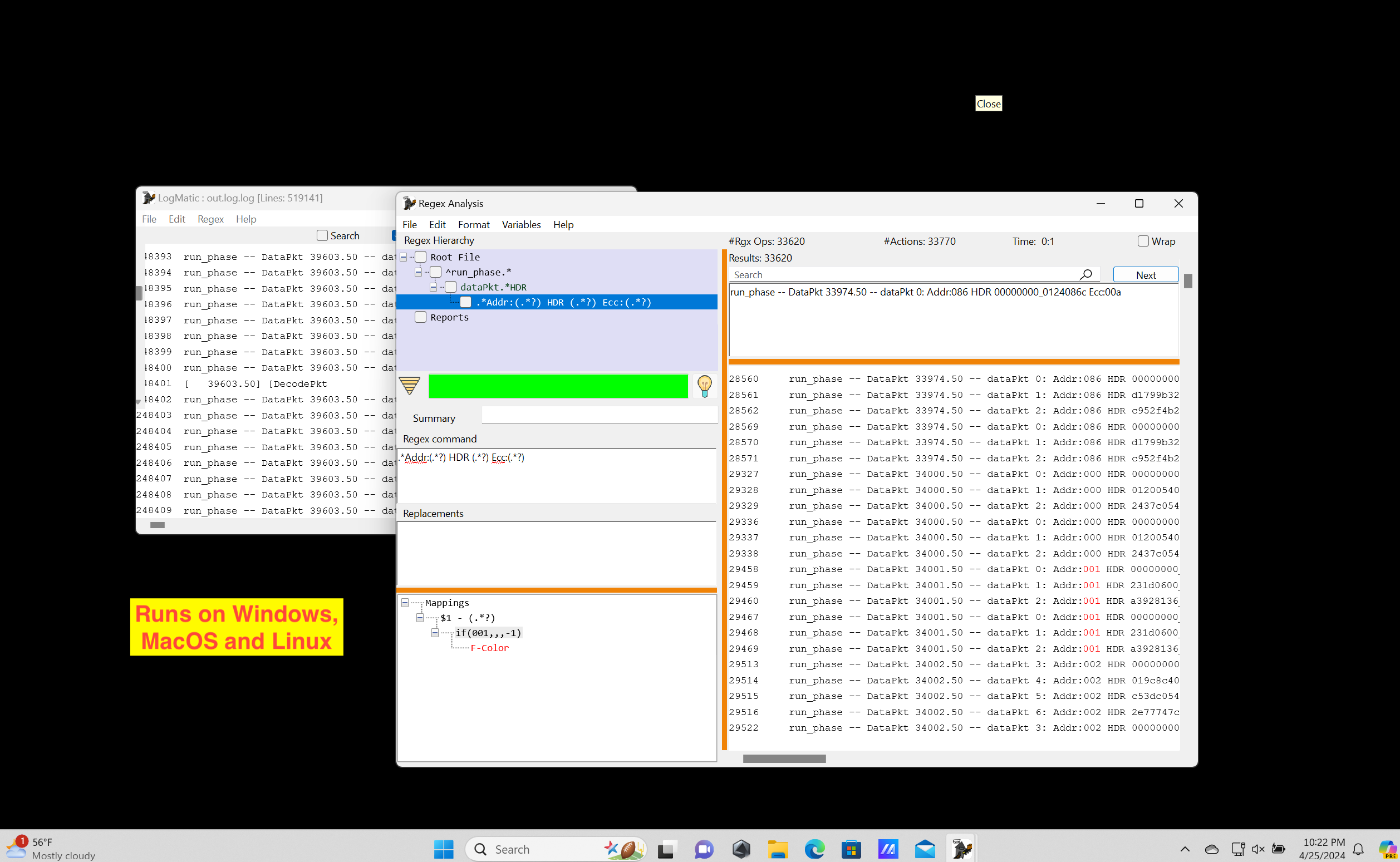Click the LogMatic window title icon
The height and width of the screenshot is (862, 1400).
[148, 198]
